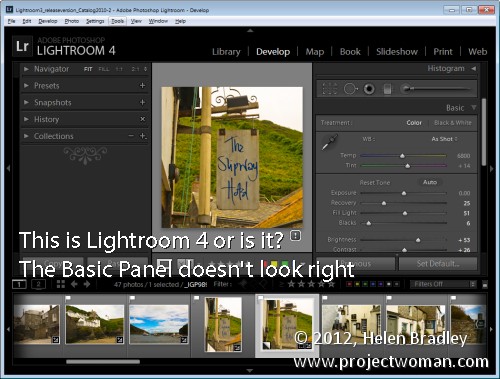Click the Exposure slider handle
This screenshot has width=500, height=379.
point(404,193)
